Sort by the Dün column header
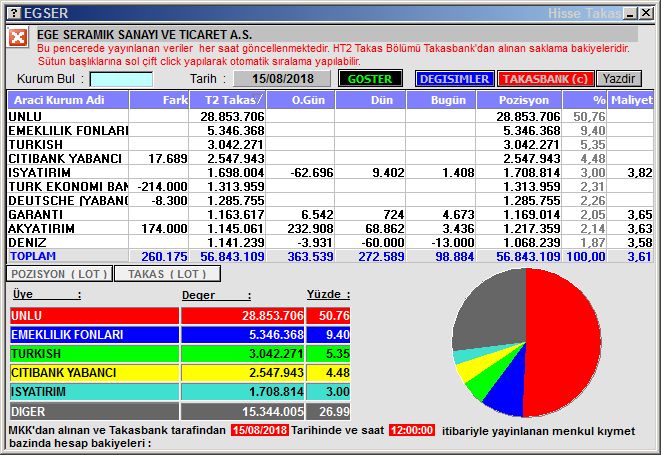This screenshot has width=661, height=455. pyautogui.click(x=370, y=100)
